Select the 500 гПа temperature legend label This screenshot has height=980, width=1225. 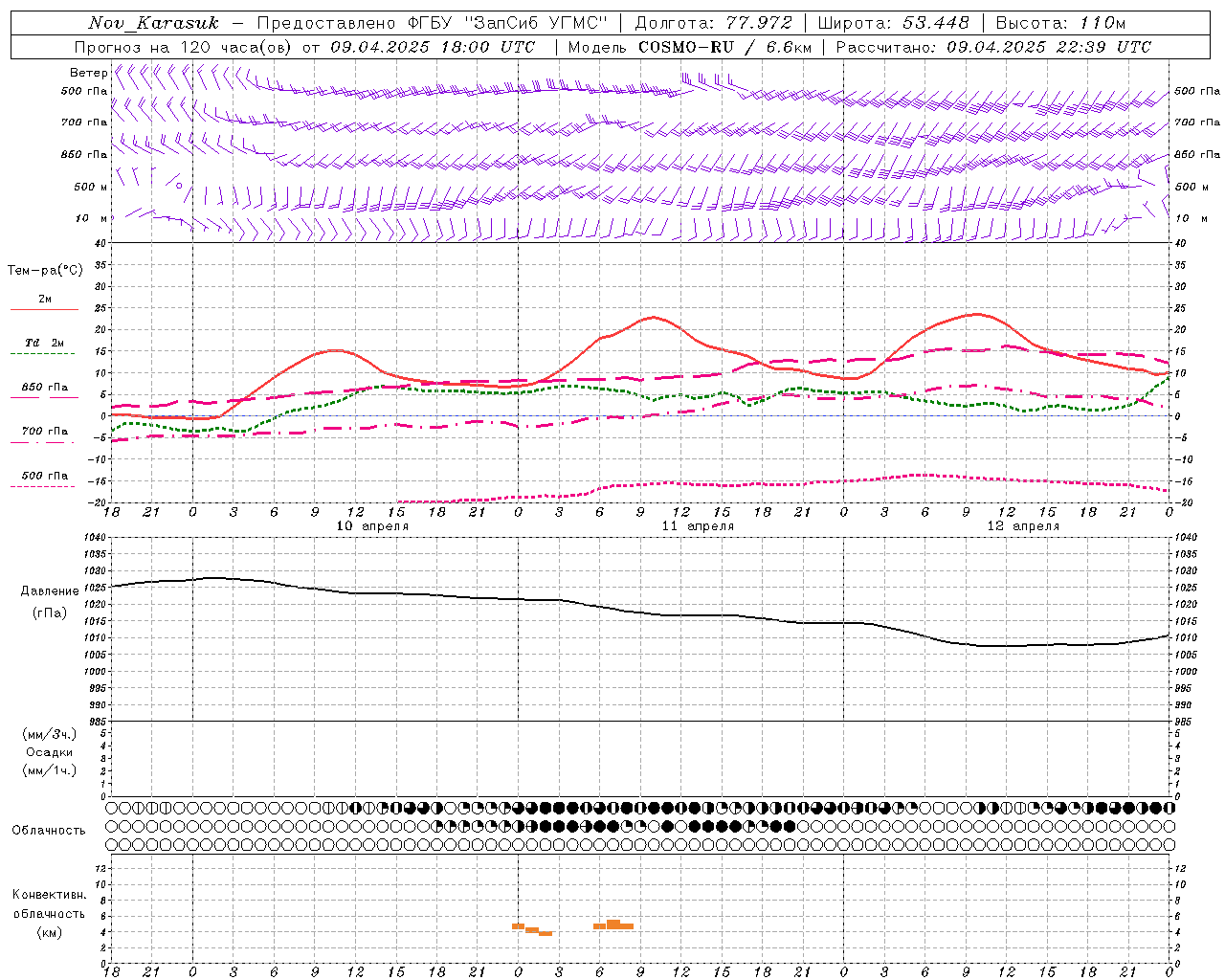pyautogui.click(x=44, y=476)
